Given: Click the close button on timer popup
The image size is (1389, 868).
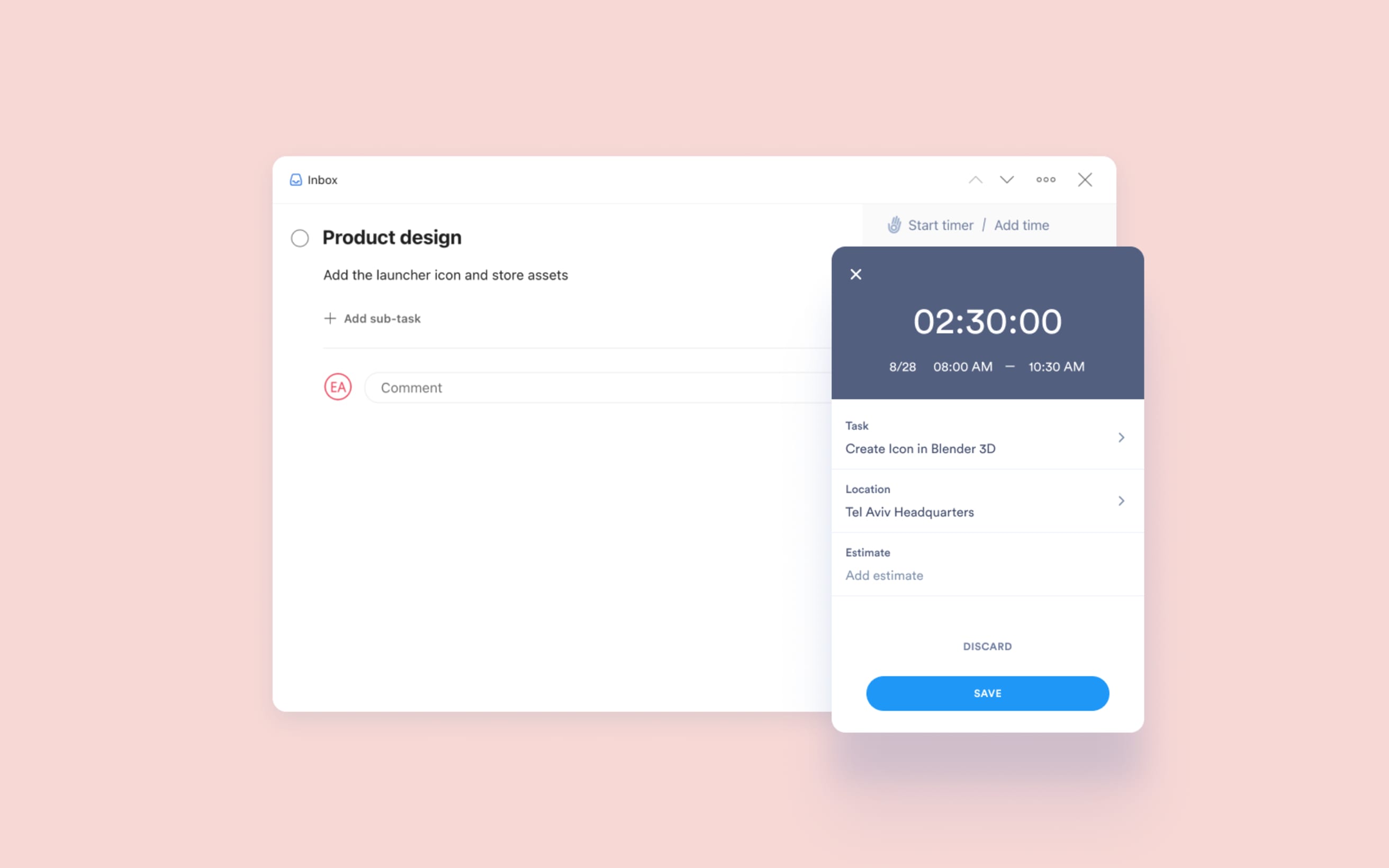Looking at the screenshot, I should tap(856, 273).
